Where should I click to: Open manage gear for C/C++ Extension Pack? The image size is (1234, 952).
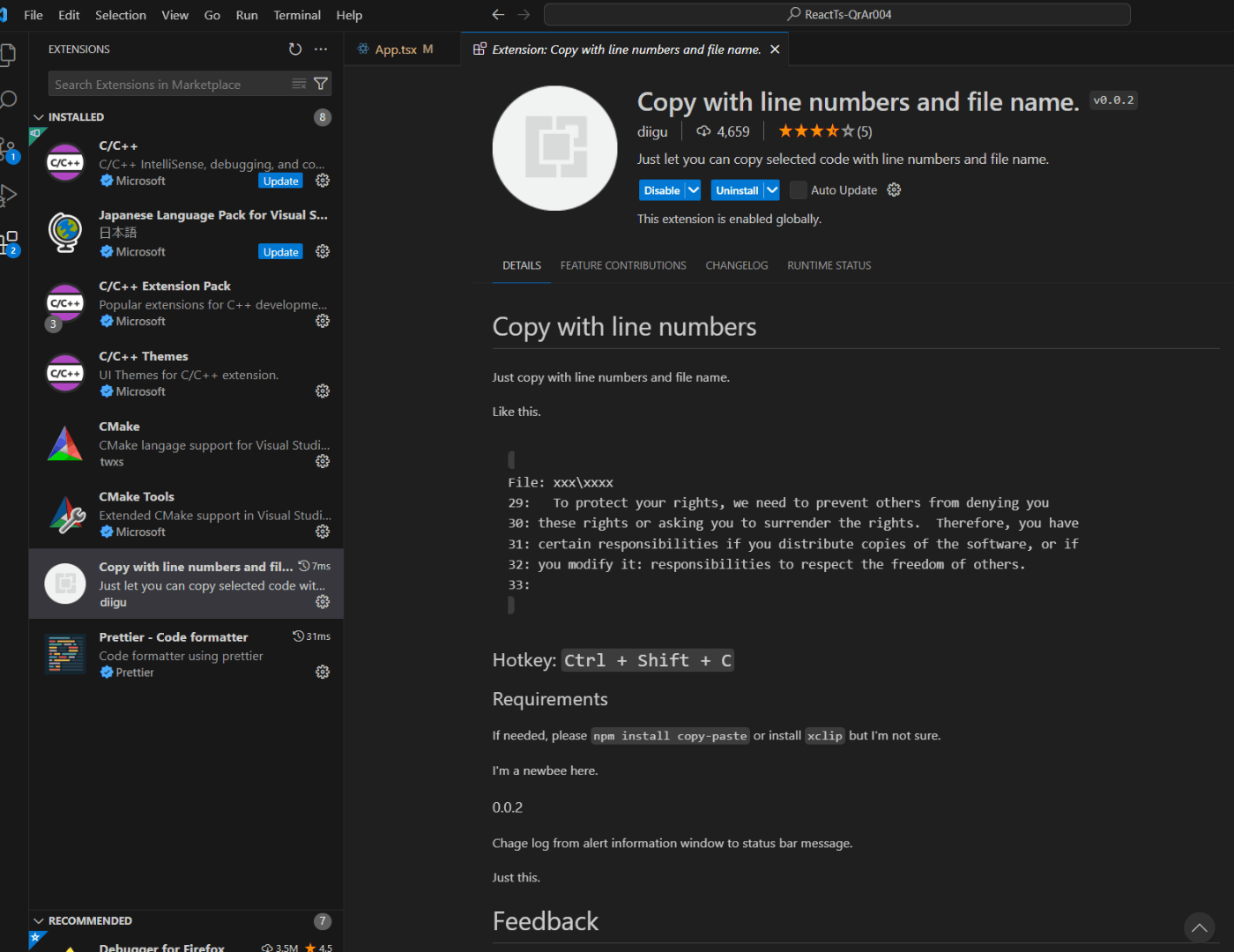coord(323,321)
